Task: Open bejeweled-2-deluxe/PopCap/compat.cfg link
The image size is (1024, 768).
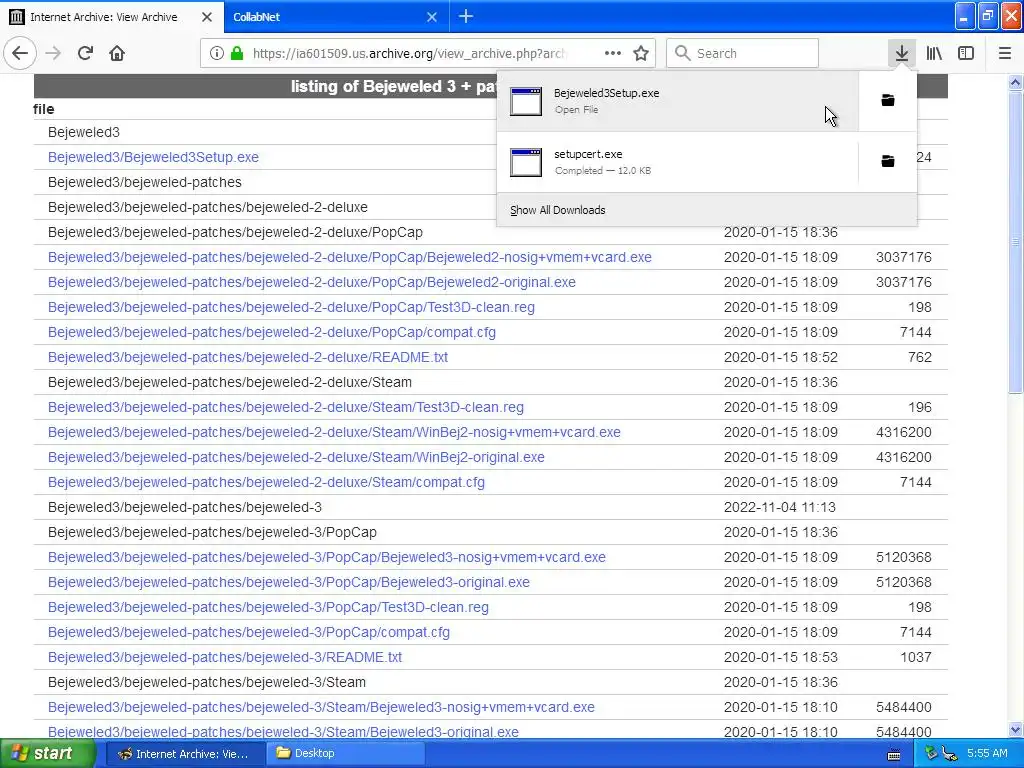Action: [x=272, y=332]
